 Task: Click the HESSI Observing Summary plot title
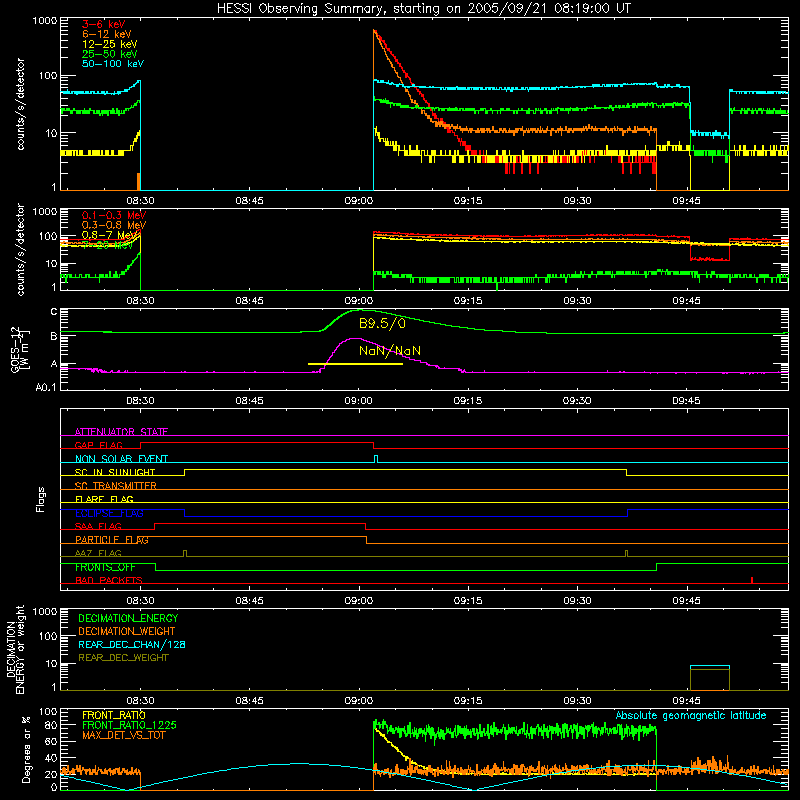tap(423, 9)
